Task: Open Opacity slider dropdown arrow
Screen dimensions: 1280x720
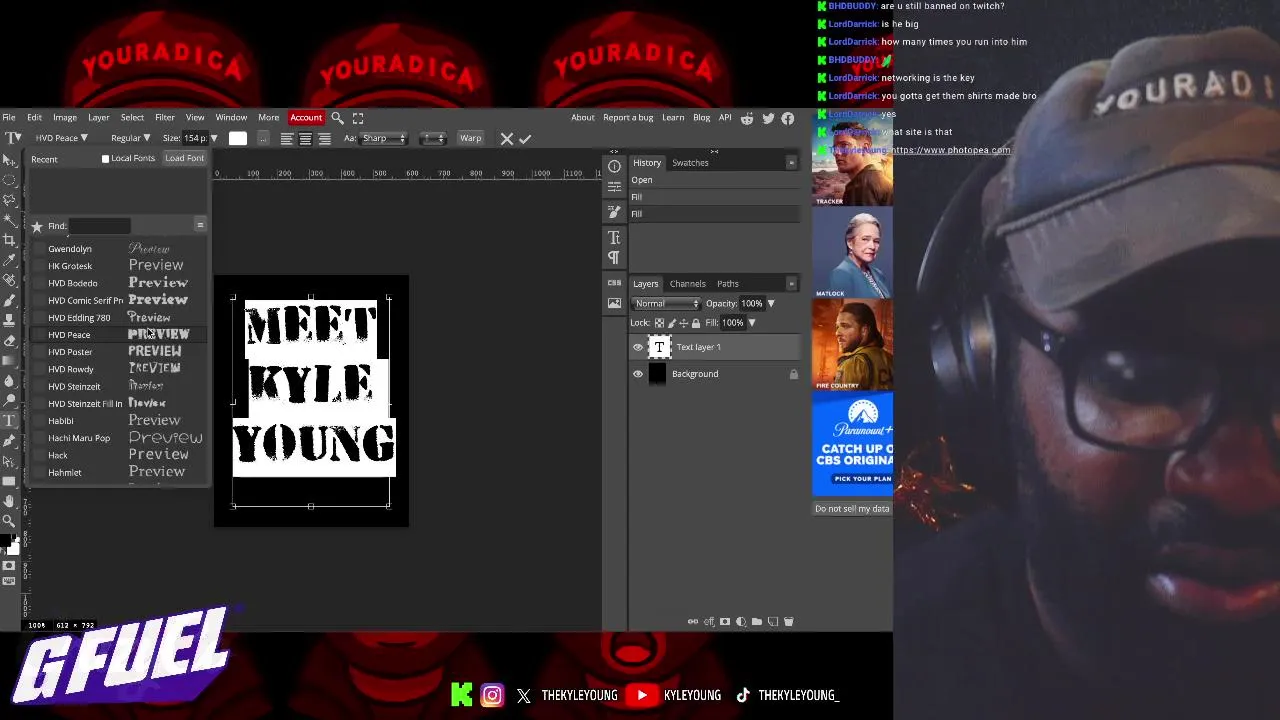Action: click(771, 303)
